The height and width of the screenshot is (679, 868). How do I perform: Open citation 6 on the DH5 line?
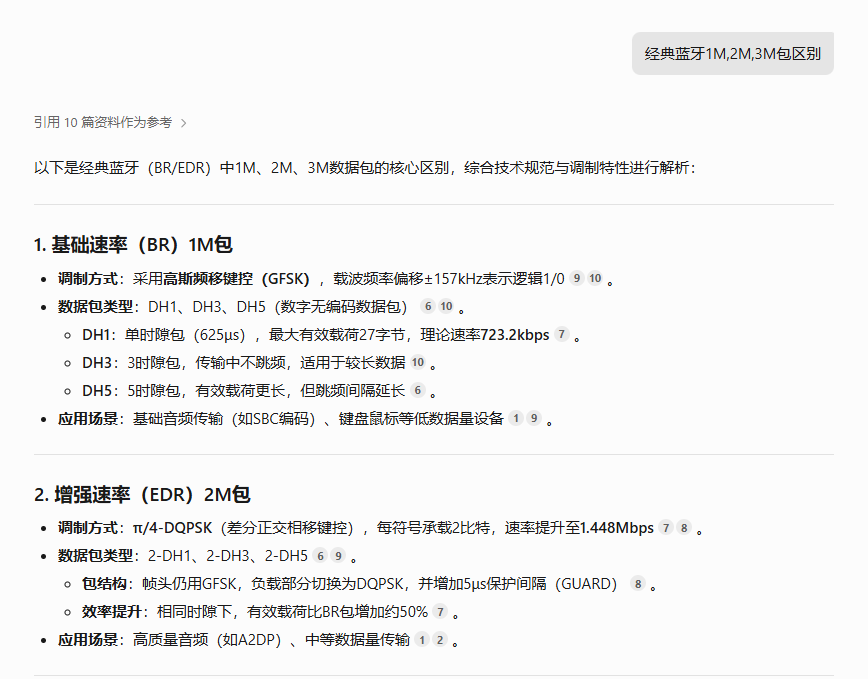(418, 391)
